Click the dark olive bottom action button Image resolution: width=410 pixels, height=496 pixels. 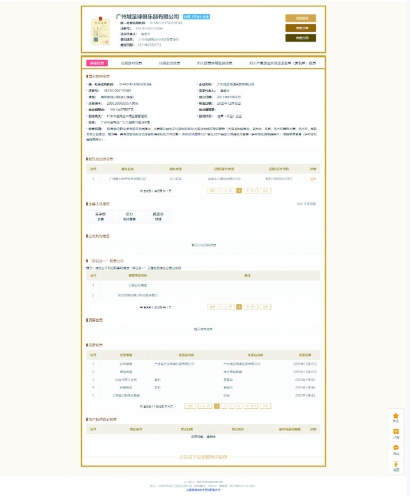click(x=301, y=38)
